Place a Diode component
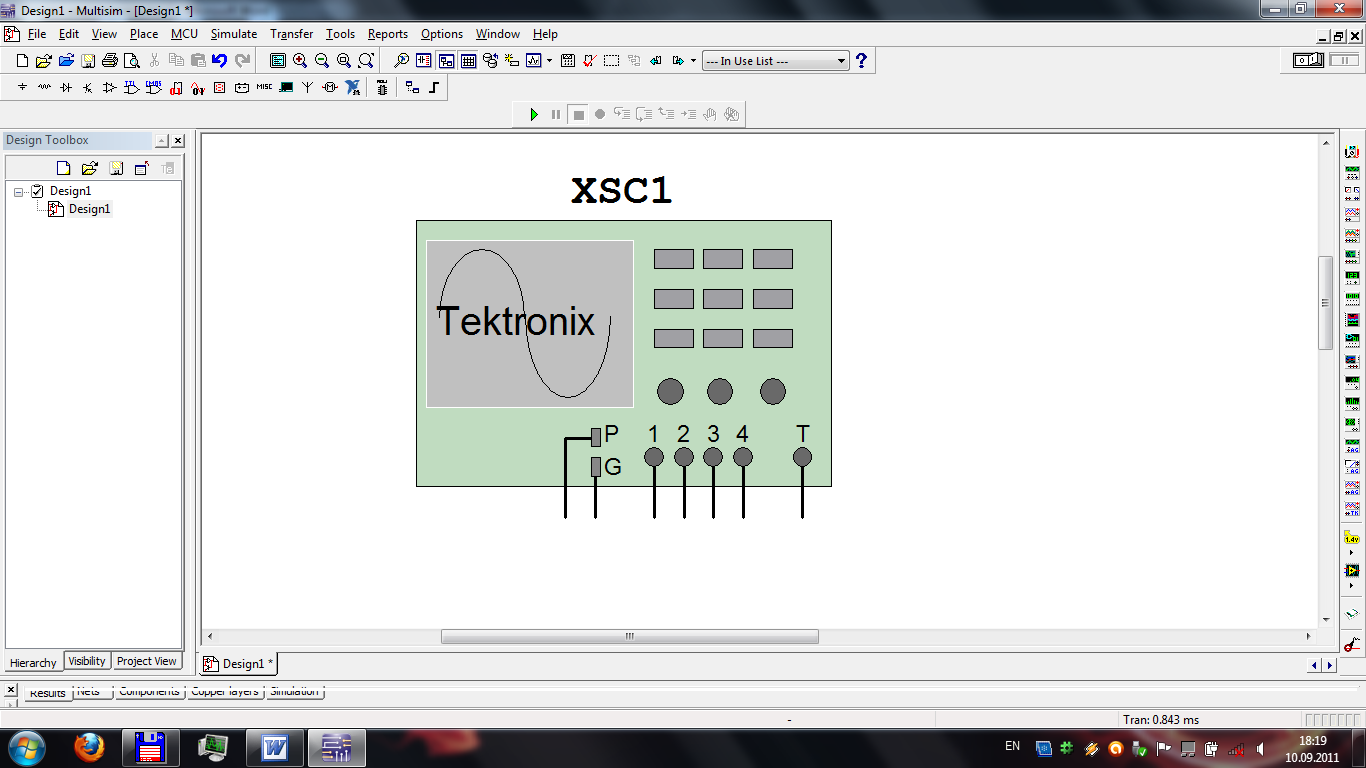Viewport: 1366px width, 768px height. [x=66, y=88]
